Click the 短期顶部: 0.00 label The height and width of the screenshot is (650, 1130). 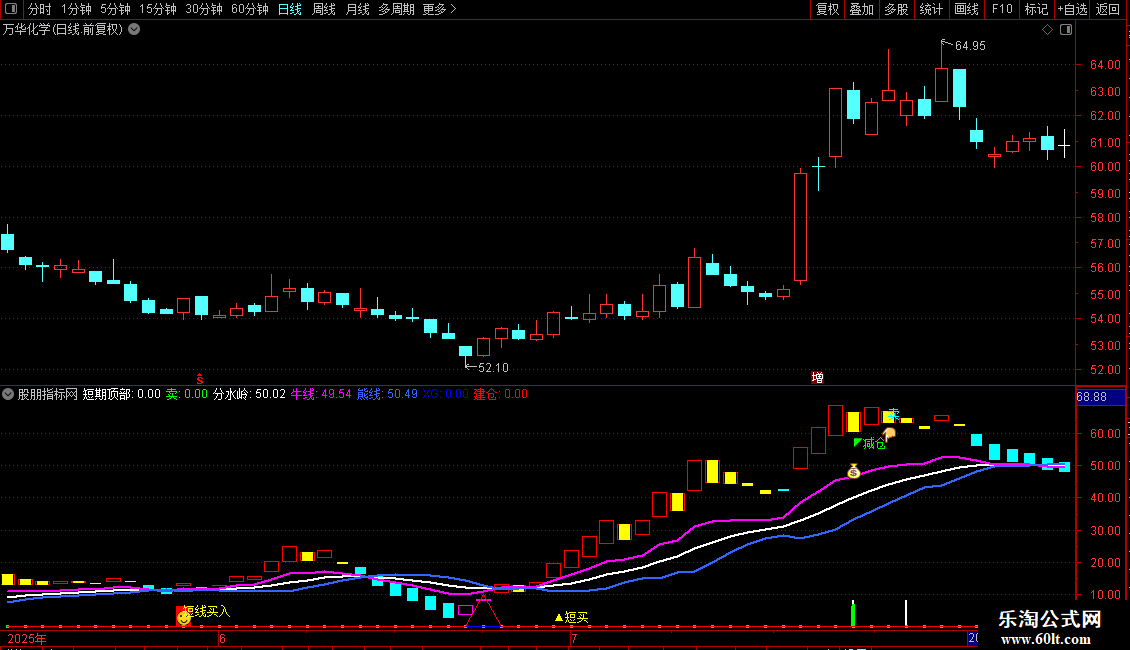pyautogui.click(x=121, y=394)
